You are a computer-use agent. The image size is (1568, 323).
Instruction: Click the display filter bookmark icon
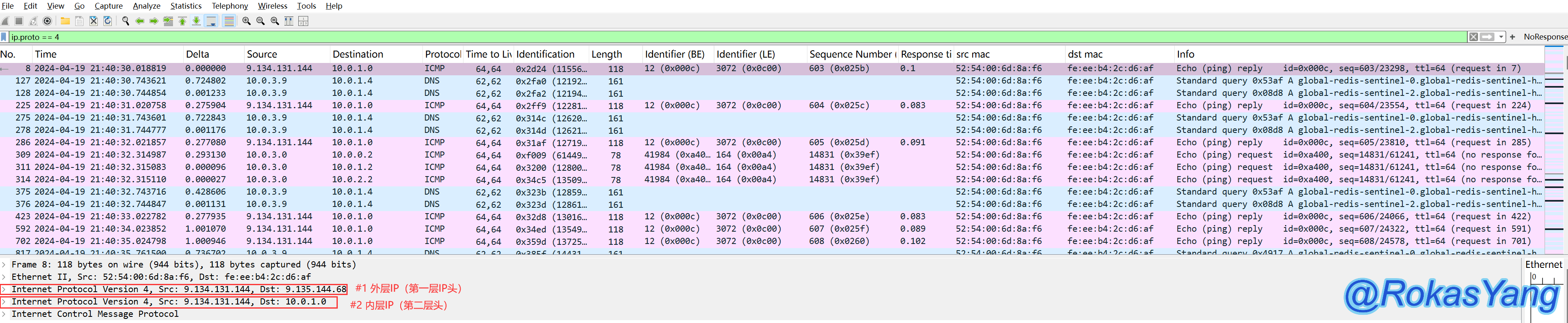pyautogui.click(x=4, y=37)
